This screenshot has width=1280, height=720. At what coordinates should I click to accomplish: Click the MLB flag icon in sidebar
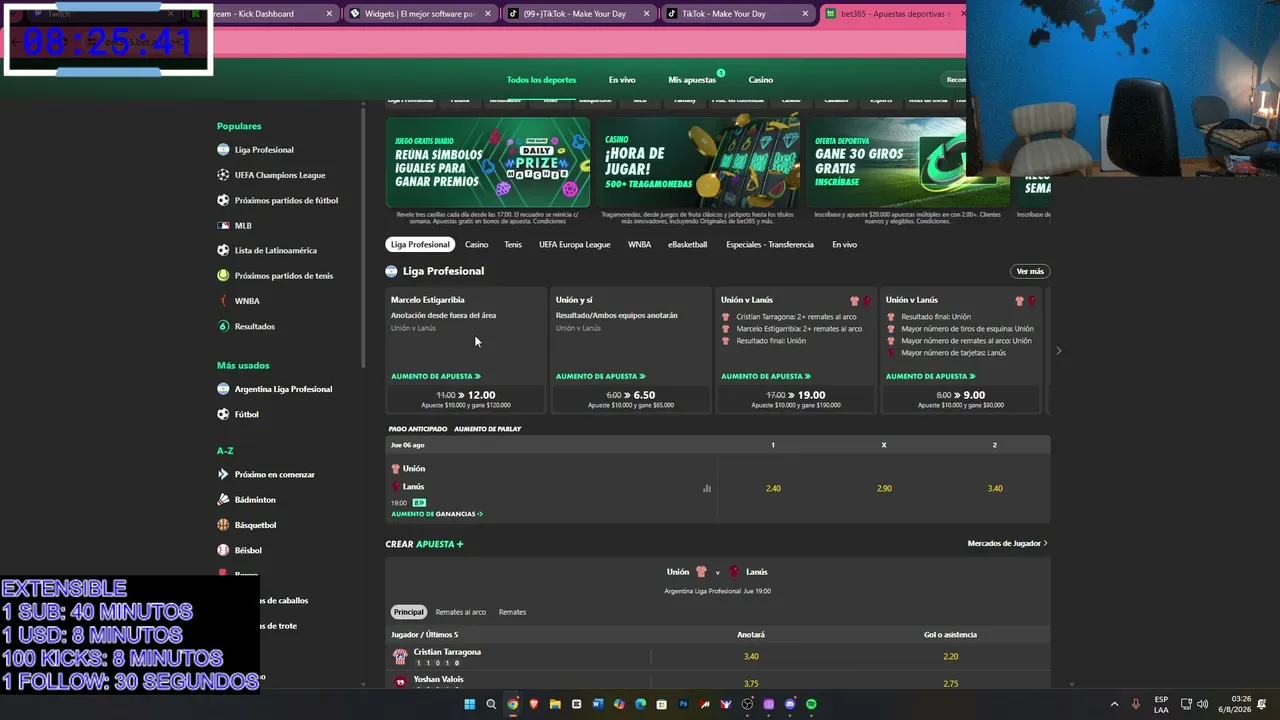pyautogui.click(x=223, y=226)
